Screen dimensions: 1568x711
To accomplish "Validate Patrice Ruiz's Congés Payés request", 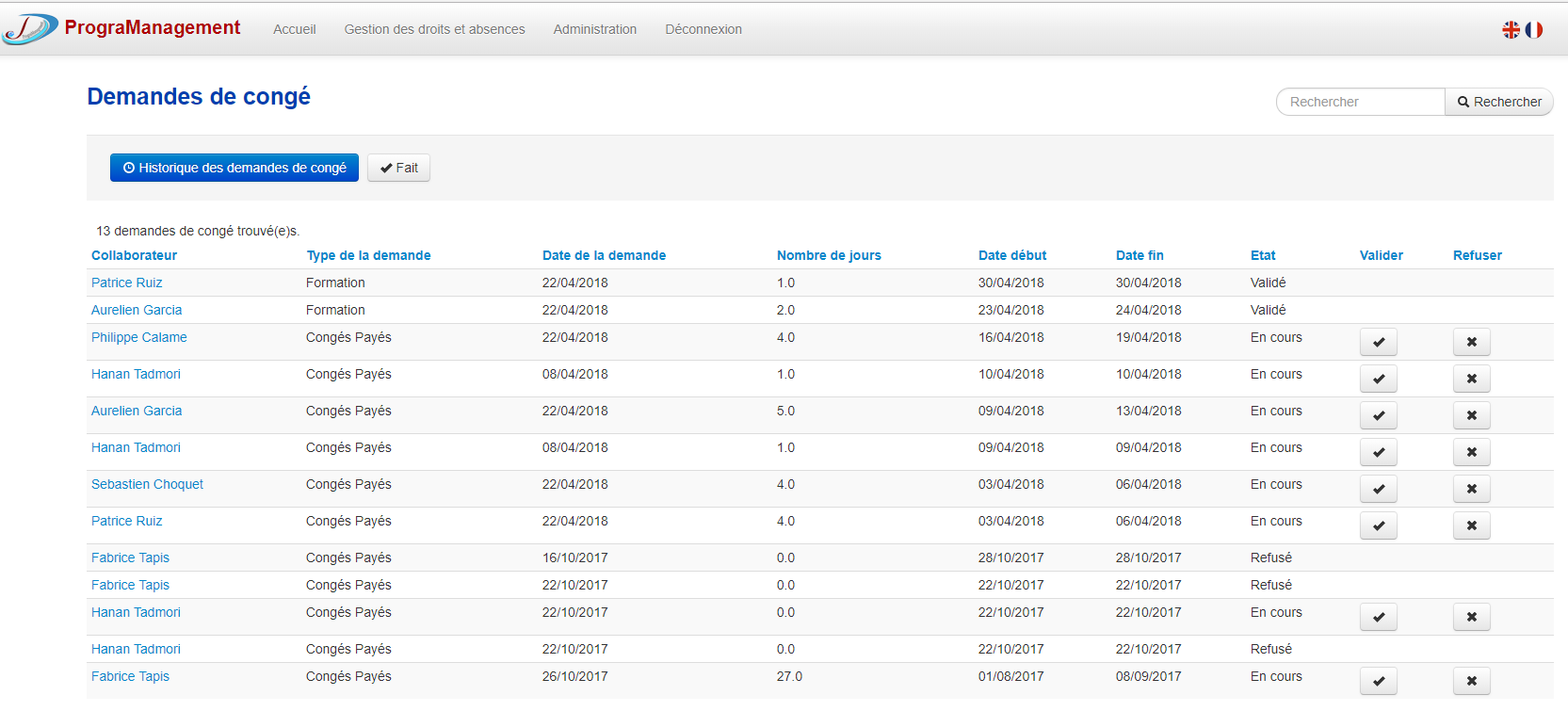I will tap(1379, 525).
